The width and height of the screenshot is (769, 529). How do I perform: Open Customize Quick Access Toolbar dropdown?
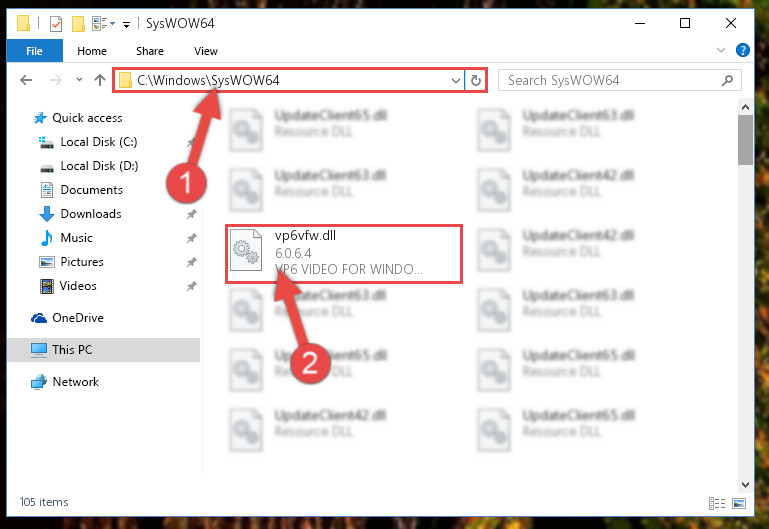point(127,25)
